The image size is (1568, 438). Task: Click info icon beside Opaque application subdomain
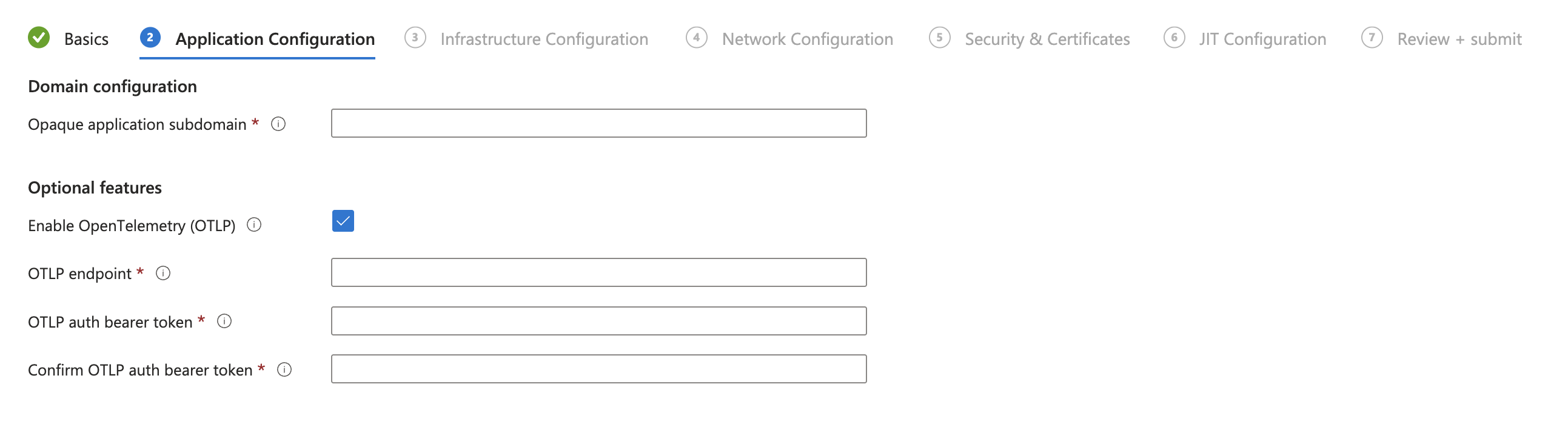pos(278,124)
